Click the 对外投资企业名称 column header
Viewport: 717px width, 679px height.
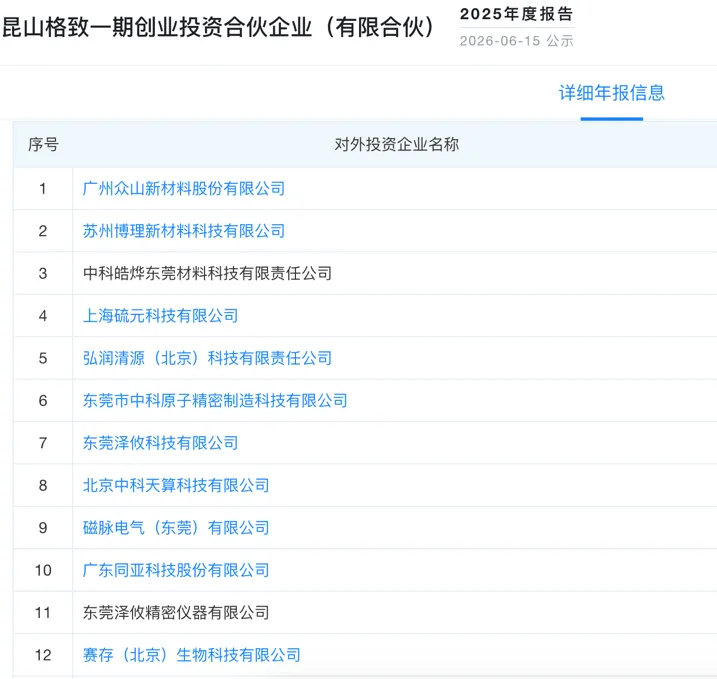point(396,144)
